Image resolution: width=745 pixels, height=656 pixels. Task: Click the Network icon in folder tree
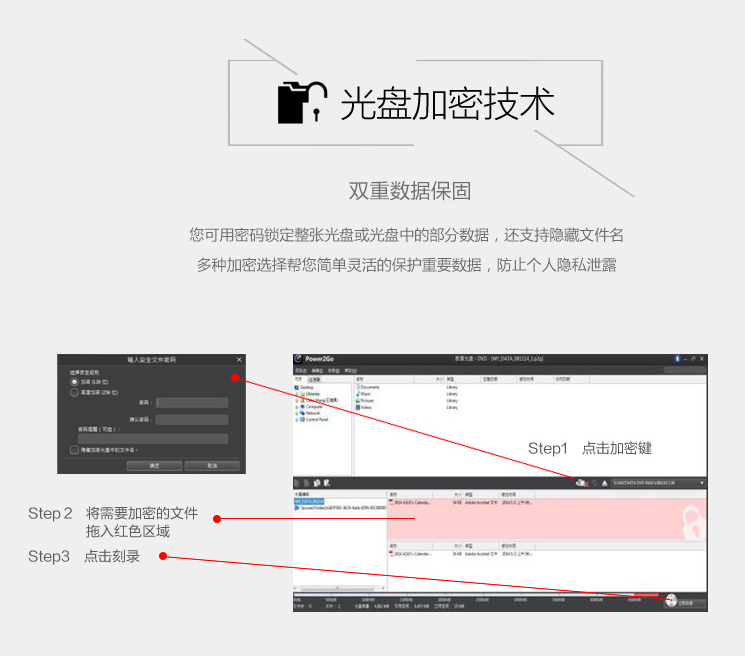302,413
